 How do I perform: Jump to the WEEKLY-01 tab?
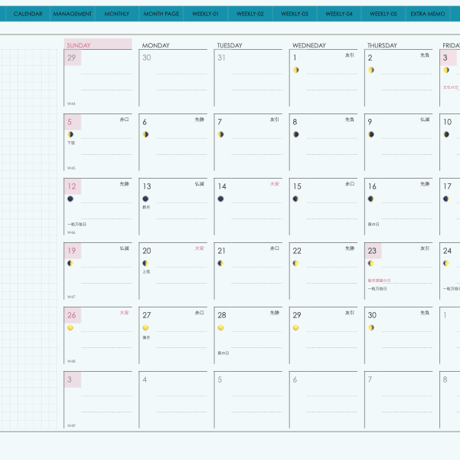click(205, 14)
